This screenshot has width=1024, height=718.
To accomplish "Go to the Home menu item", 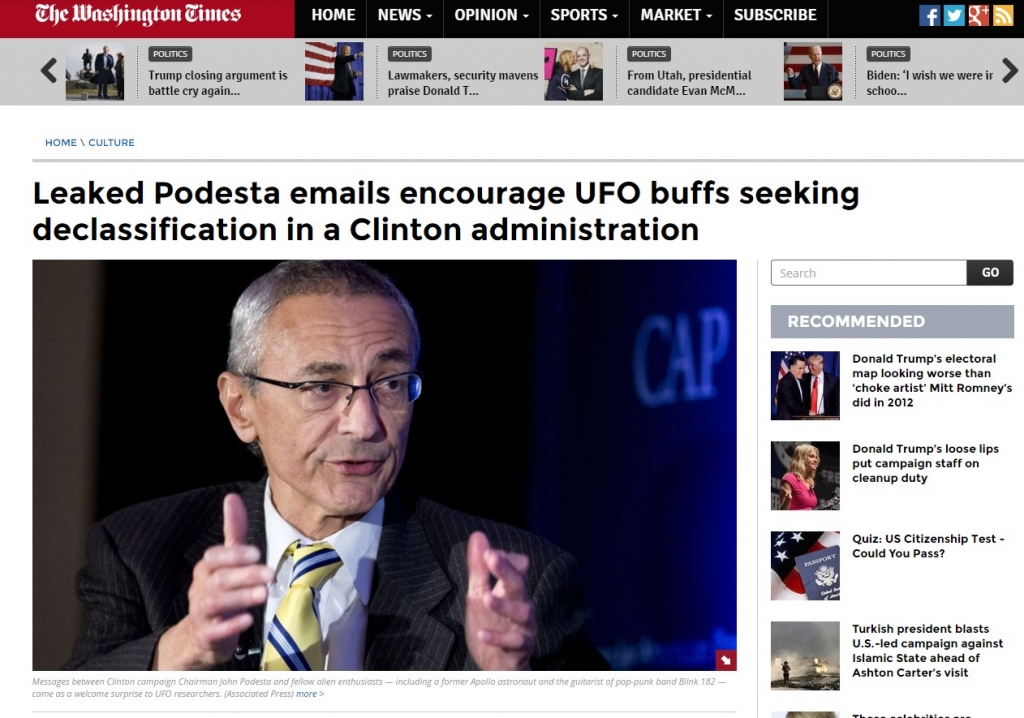I will tap(333, 15).
